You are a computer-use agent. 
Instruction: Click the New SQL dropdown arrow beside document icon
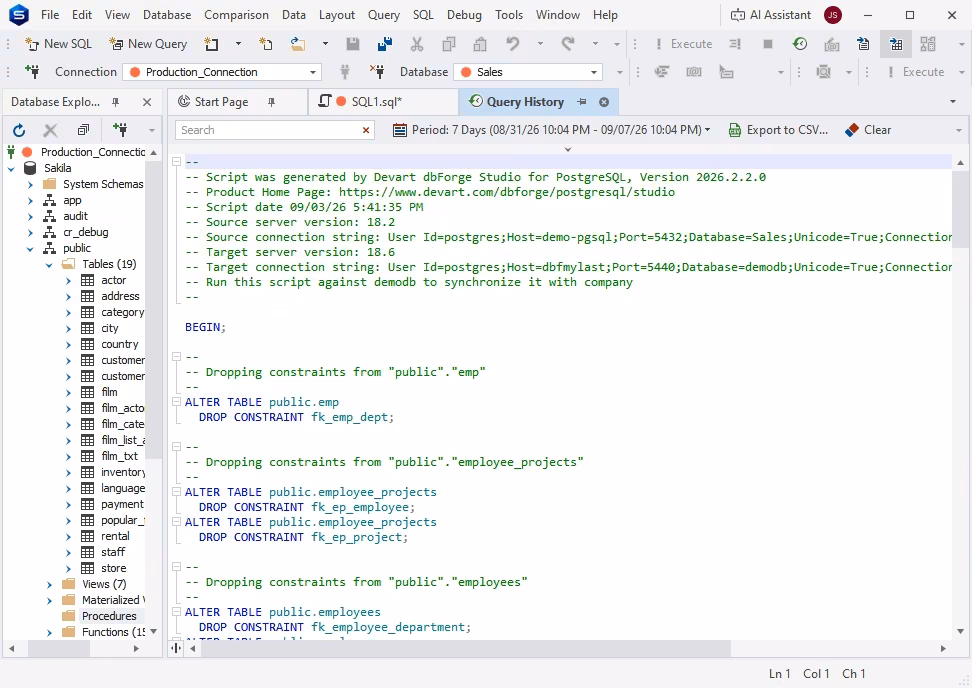click(x=238, y=44)
